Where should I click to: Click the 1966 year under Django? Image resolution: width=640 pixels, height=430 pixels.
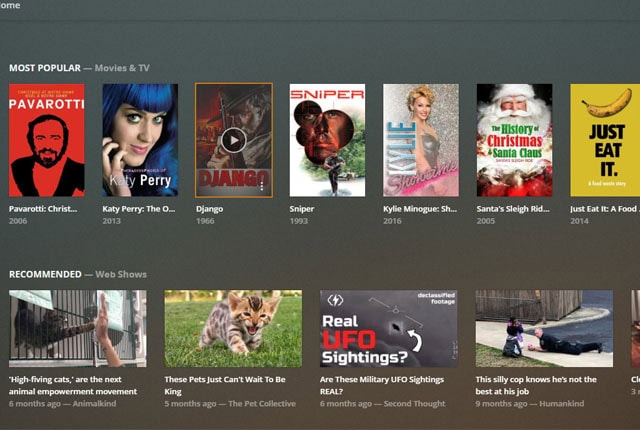click(x=205, y=221)
